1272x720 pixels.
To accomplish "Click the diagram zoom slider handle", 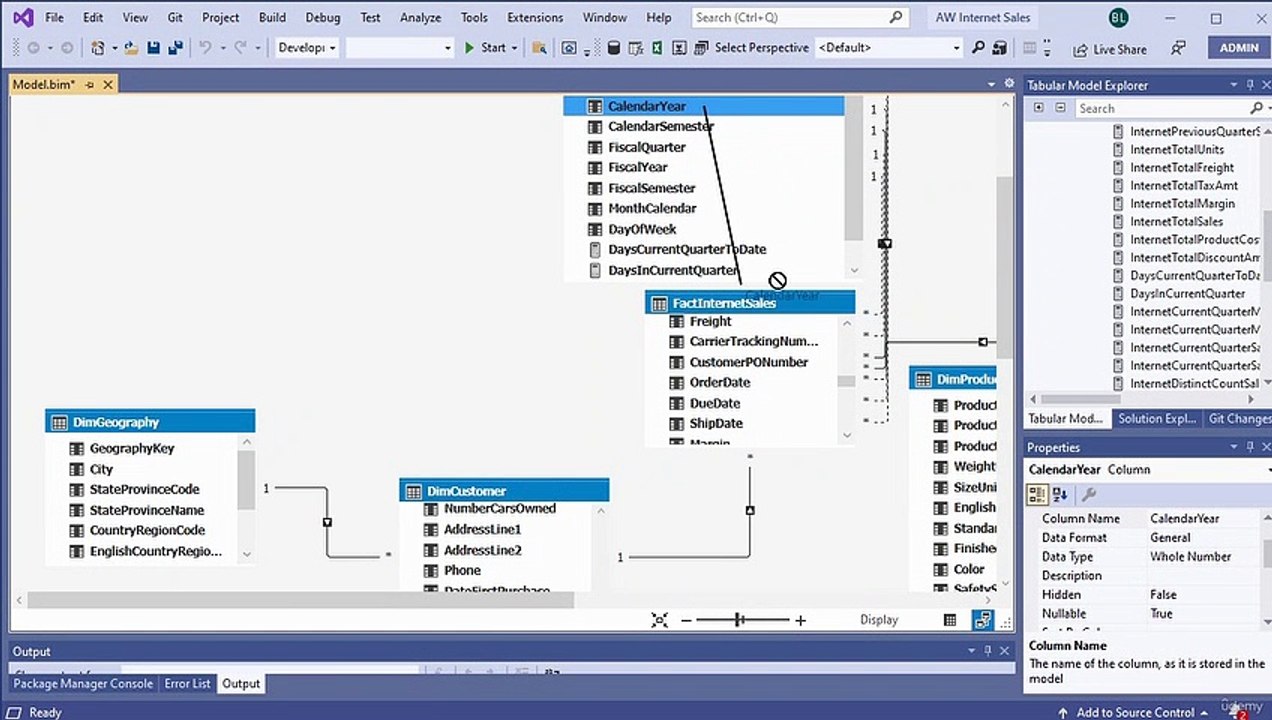I will pos(739,620).
